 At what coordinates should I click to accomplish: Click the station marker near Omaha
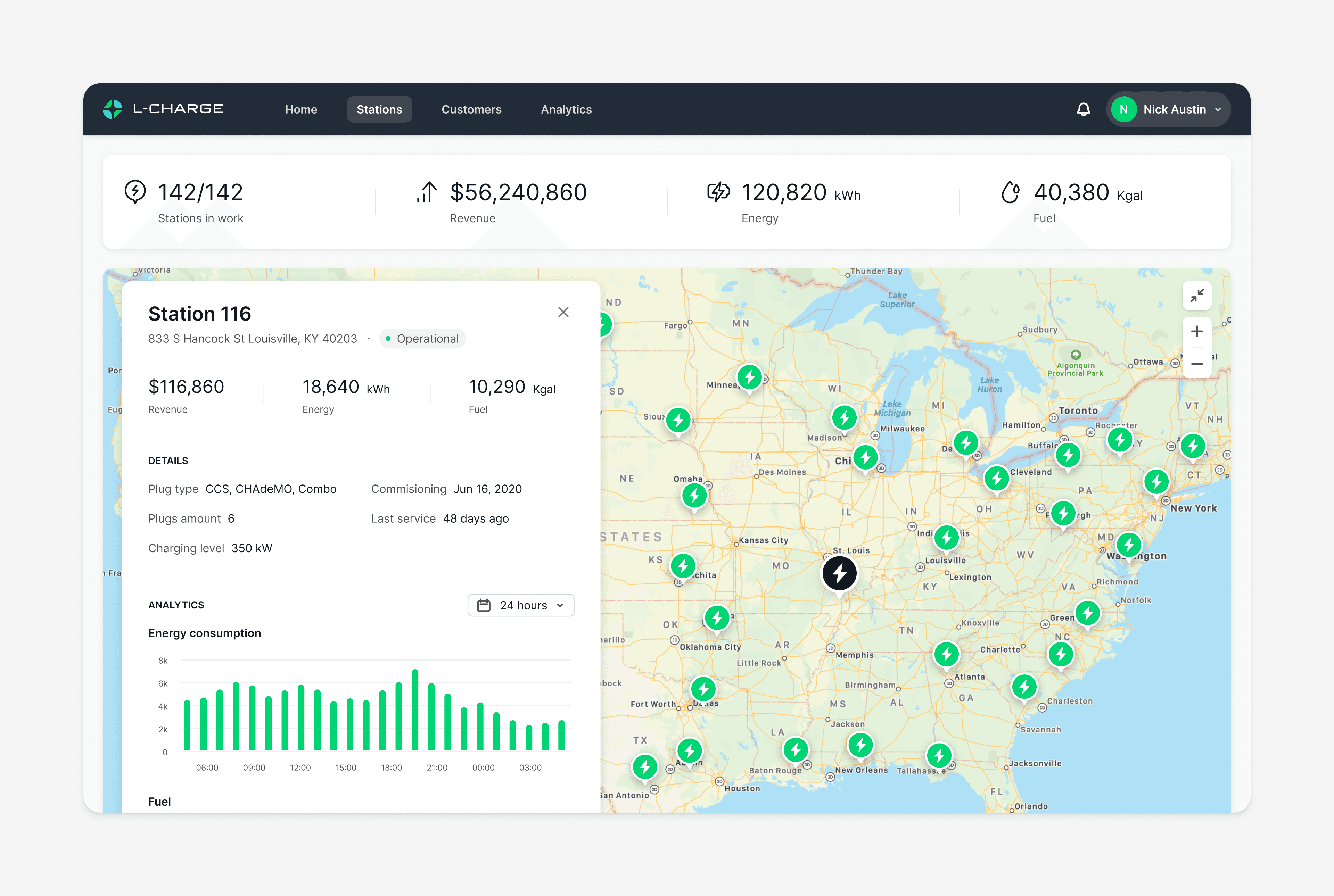(x=694, y=496)
